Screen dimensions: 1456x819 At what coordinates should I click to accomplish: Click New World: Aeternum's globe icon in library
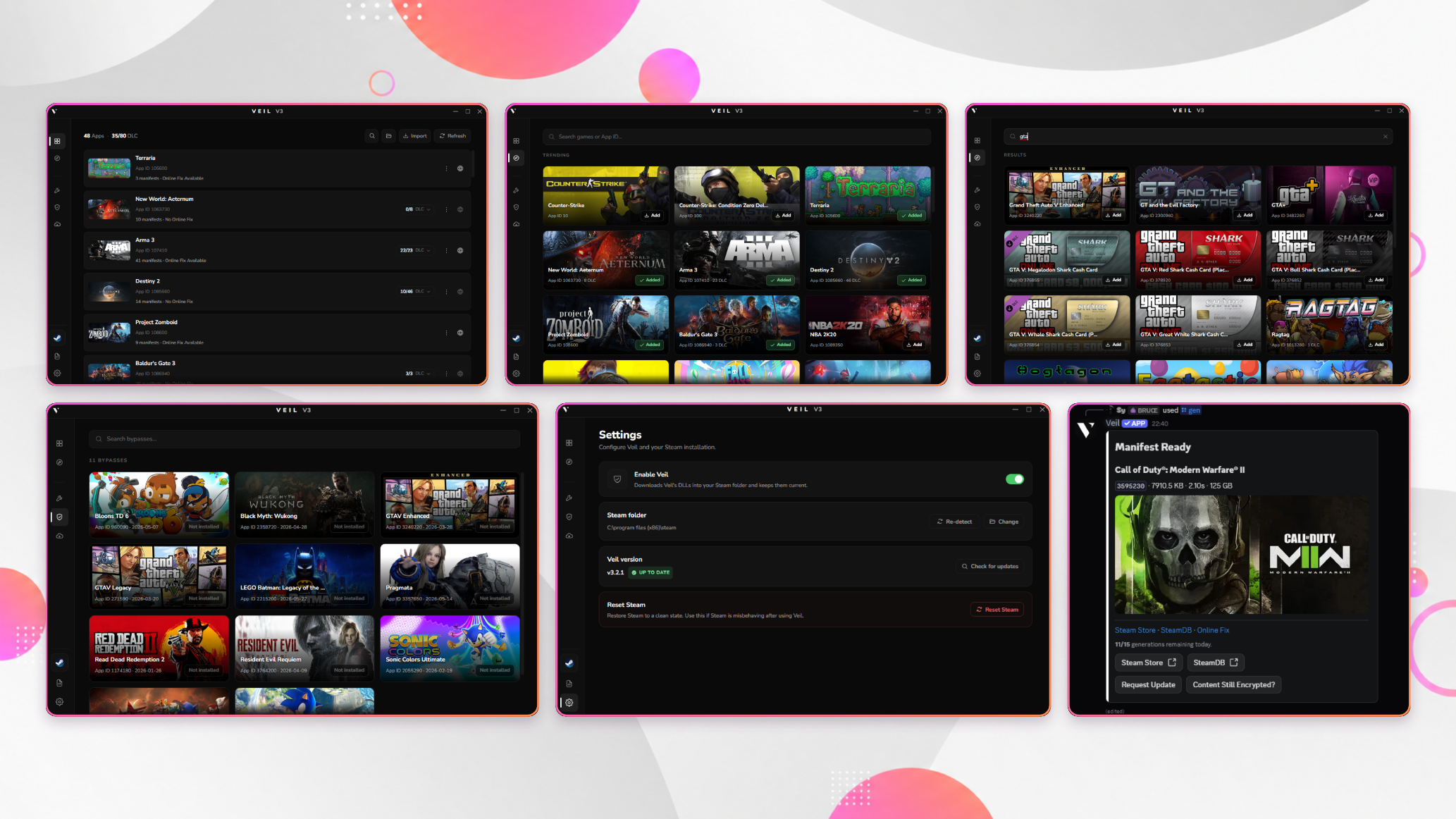tap(460, 209)
